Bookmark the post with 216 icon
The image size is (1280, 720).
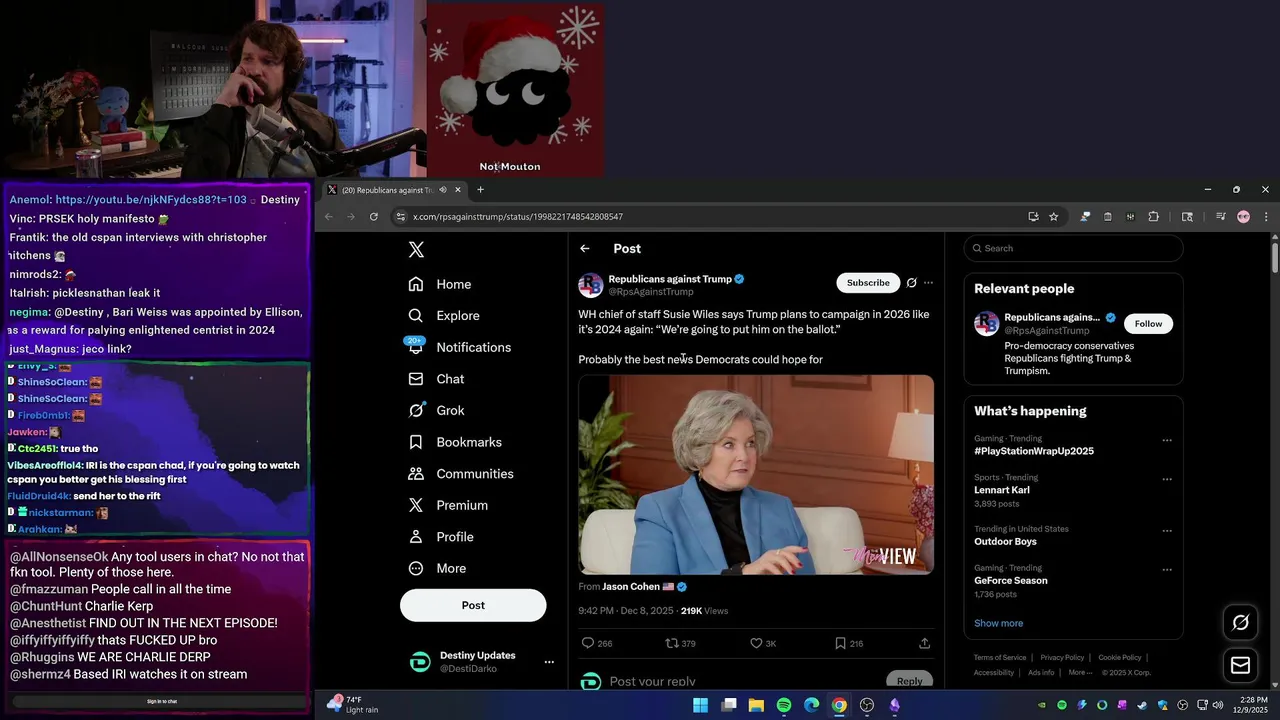click(x=848, y=643)
